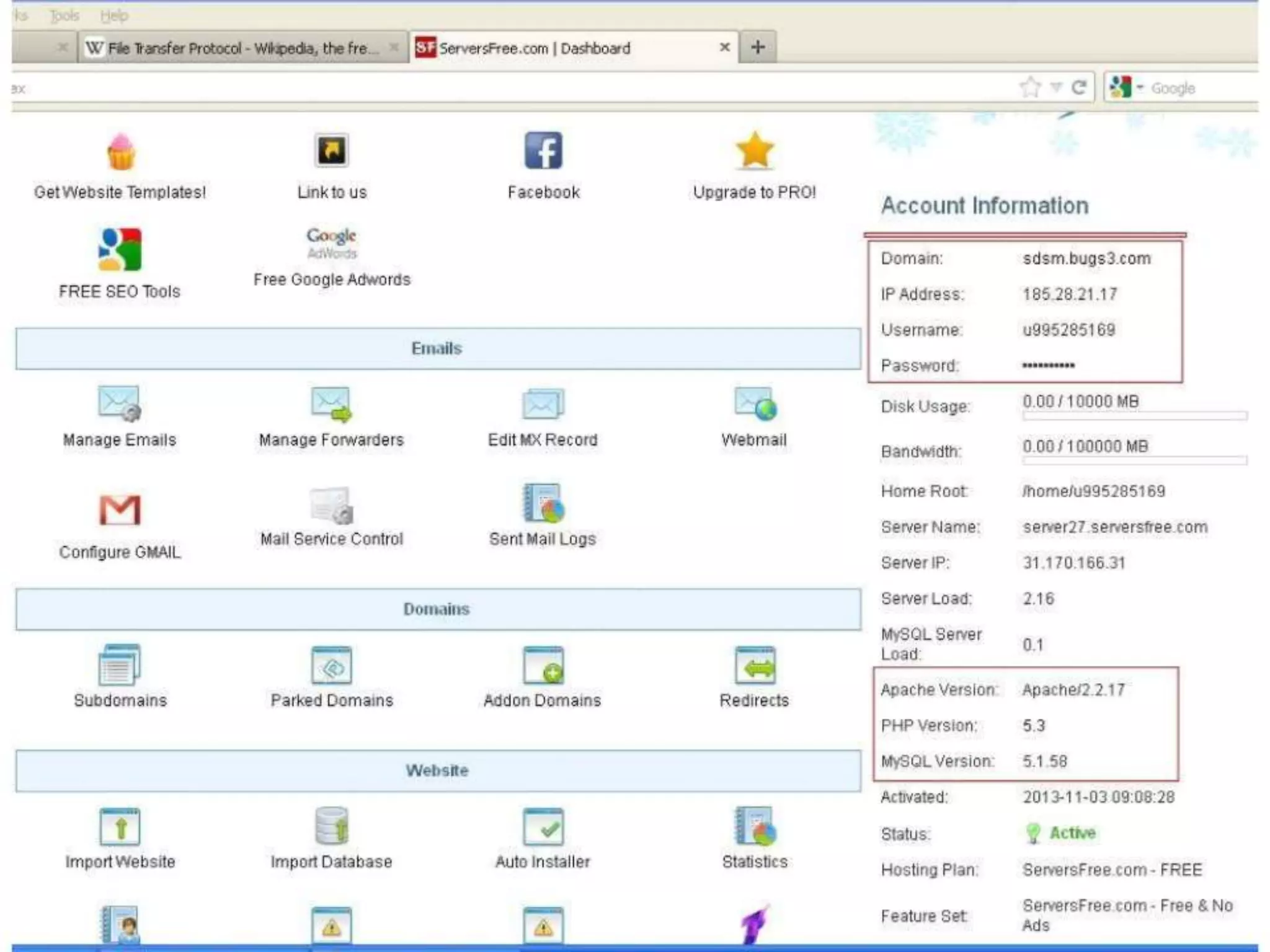The height and width of the screenshot is (952, 1270).
Task: Open the Statistics icon
Action: pyautogui.click(x=755, y=827)
